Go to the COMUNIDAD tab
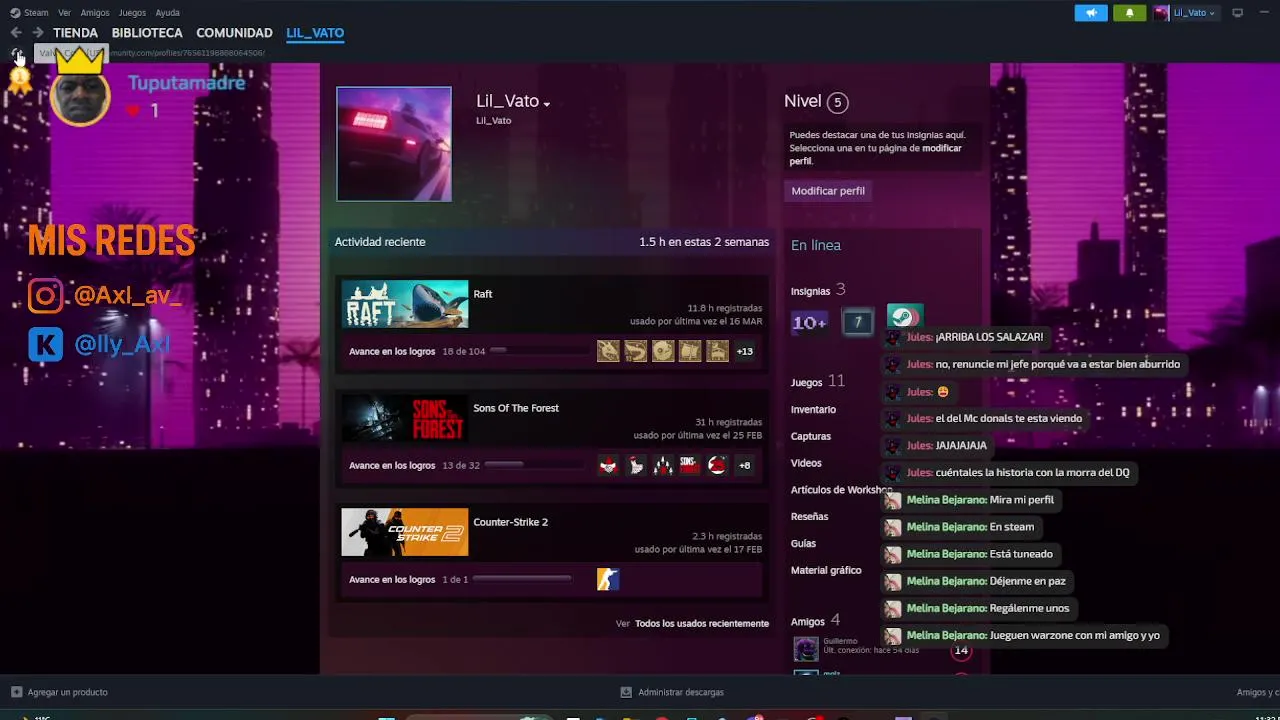This screenshot has height=720, width=1280. click(x=234, y=33)
